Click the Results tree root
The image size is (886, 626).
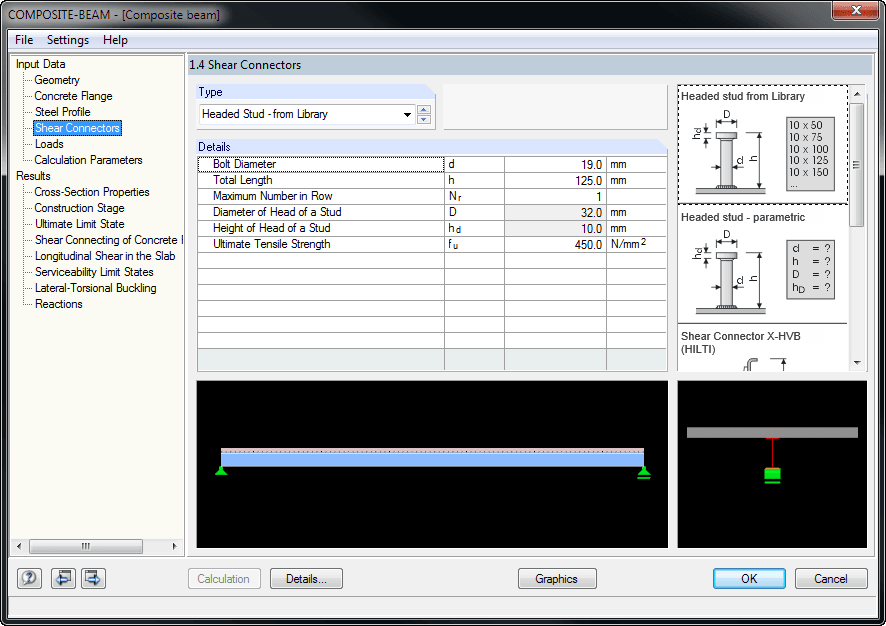pos(33,176)
